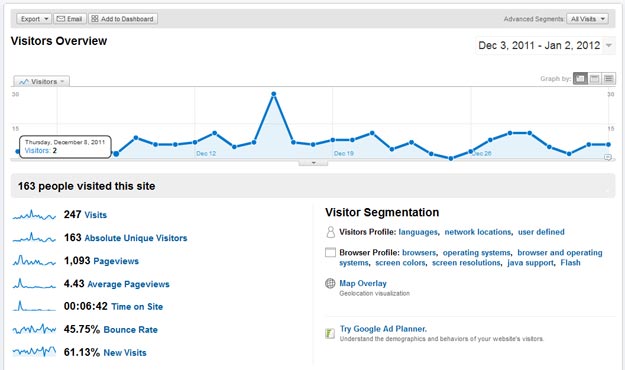The image size is (625, 370).
Task: Open the screen resolutions link
Action: point(466,263)
